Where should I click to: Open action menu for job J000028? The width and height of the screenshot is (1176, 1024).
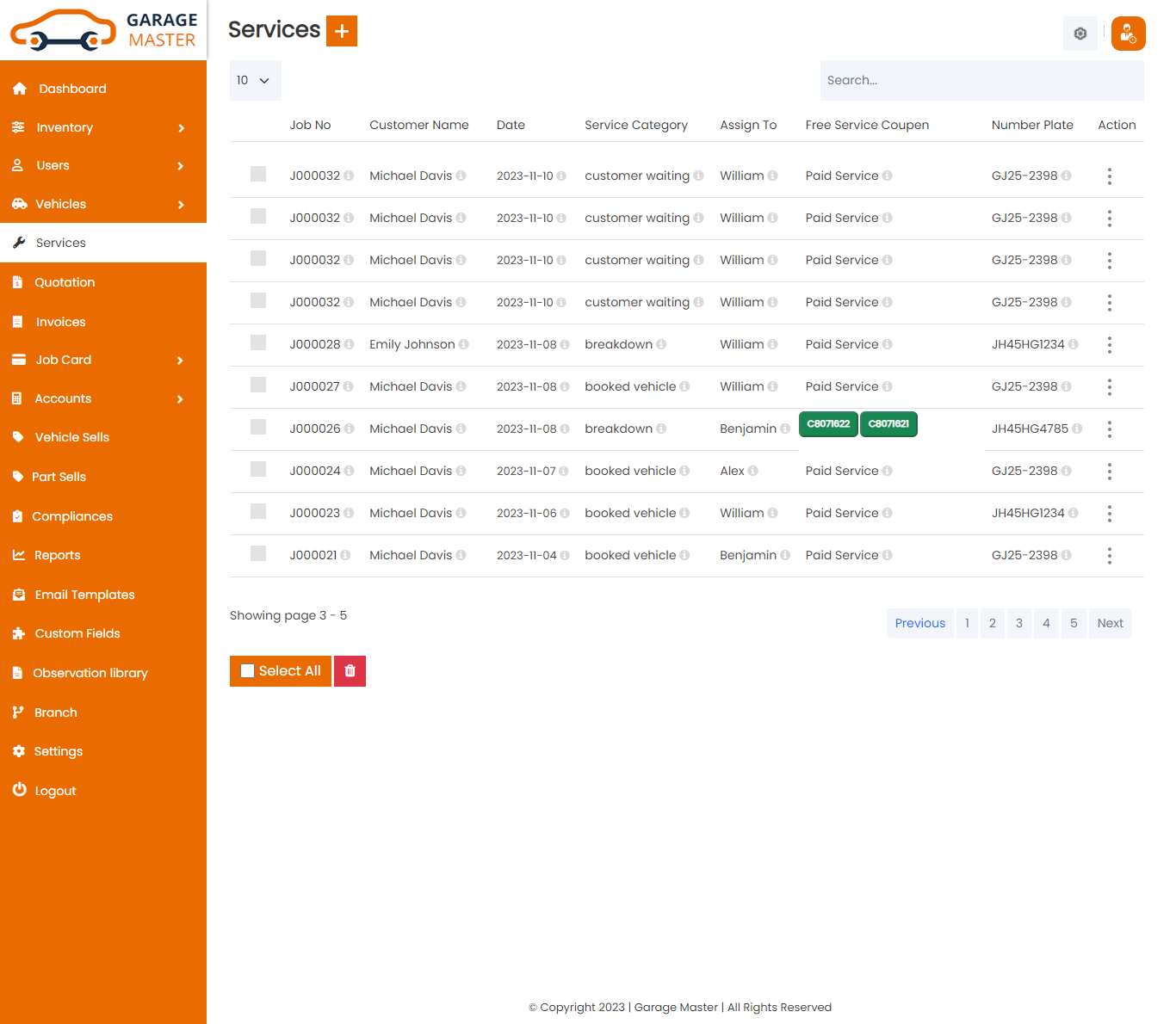1110,345
